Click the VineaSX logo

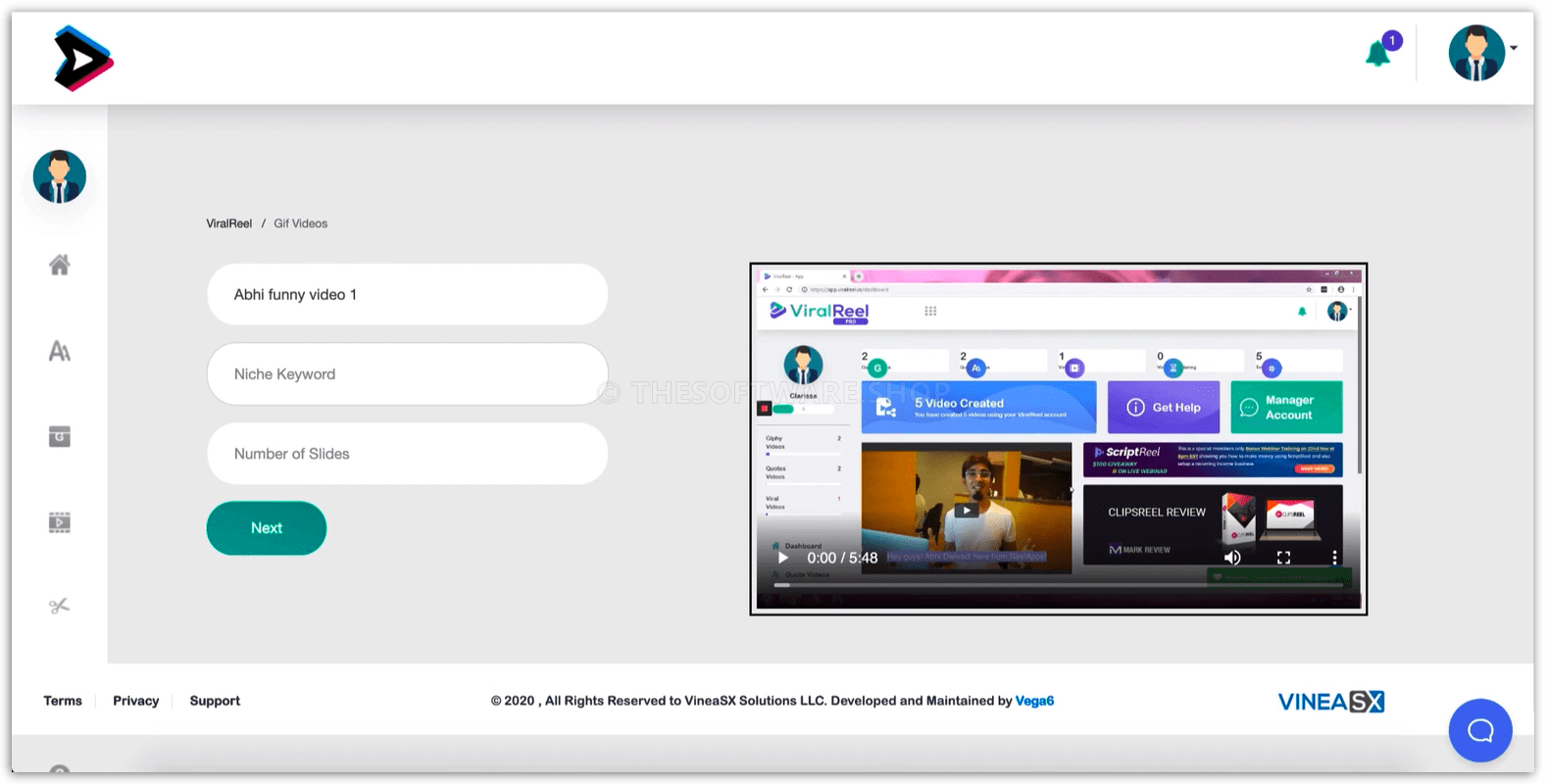[x=1331, y=702]
